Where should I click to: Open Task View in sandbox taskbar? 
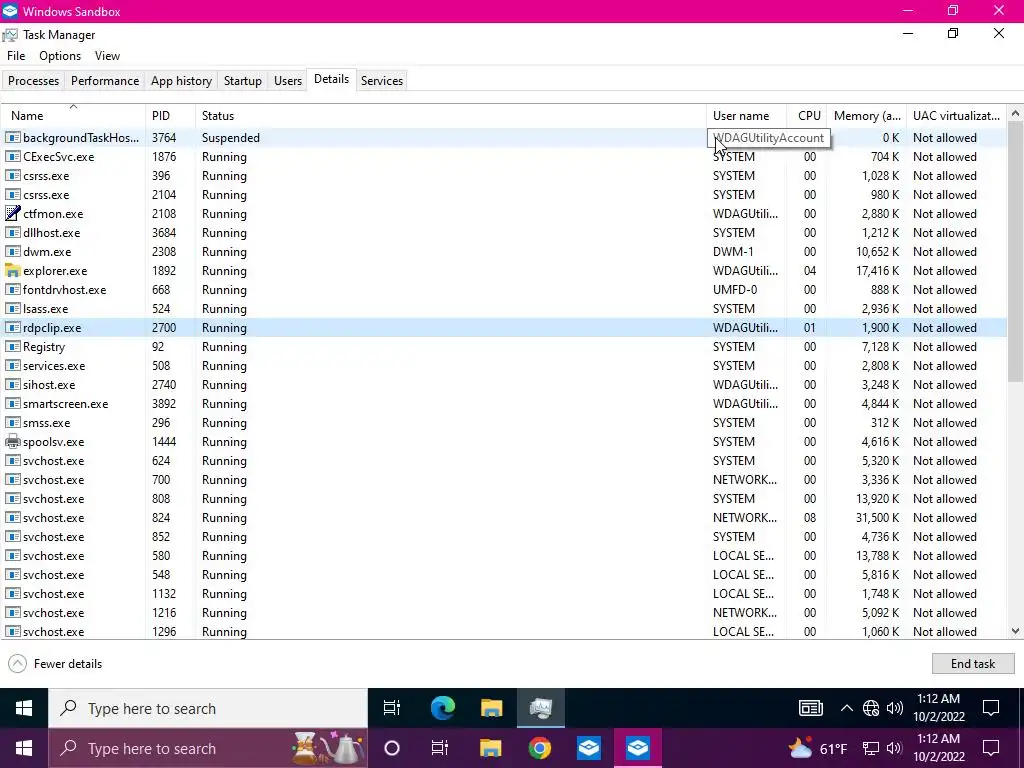click(x=392, y=708)
